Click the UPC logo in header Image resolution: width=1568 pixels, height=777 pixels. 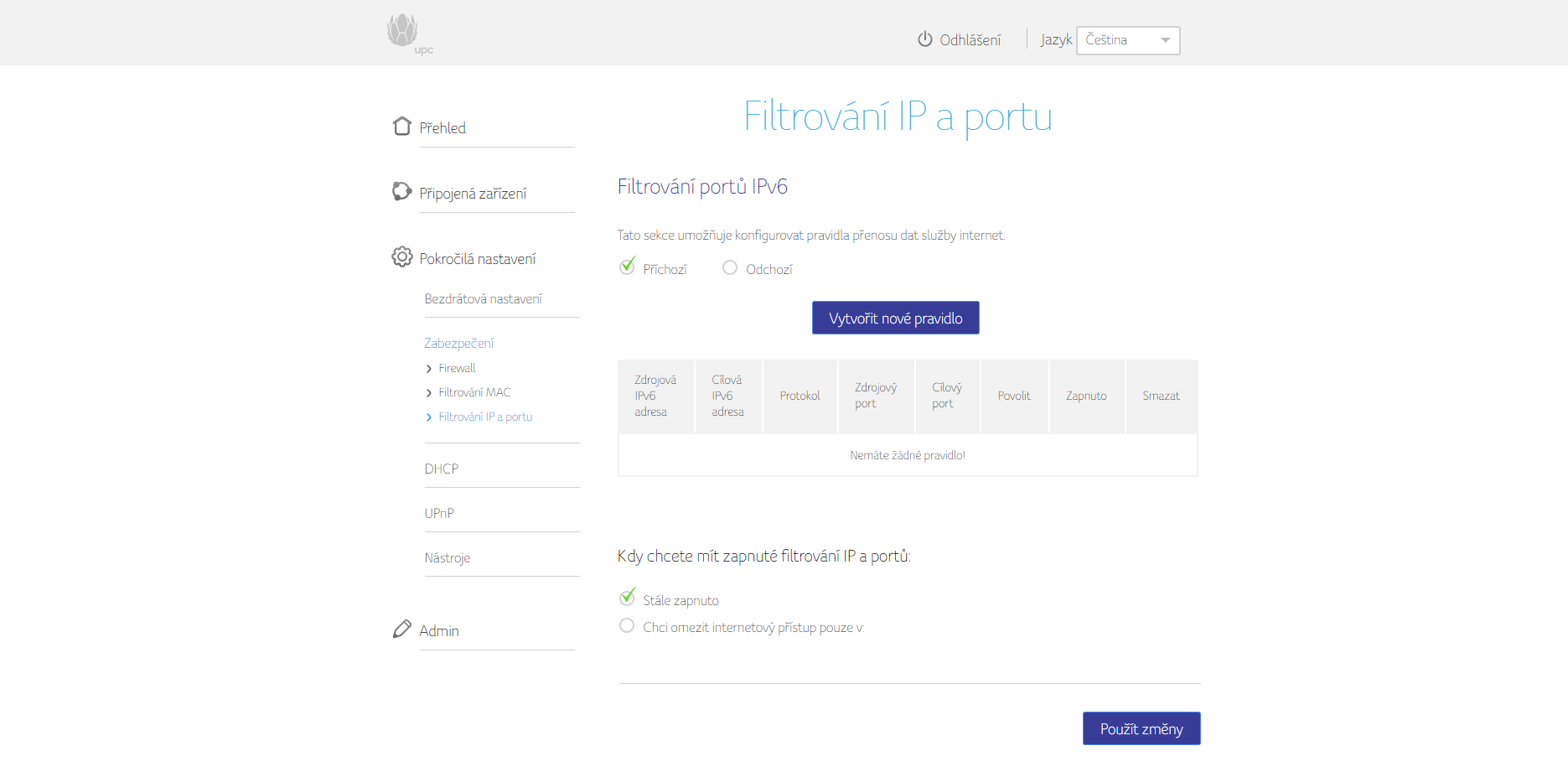pos(407,34)
